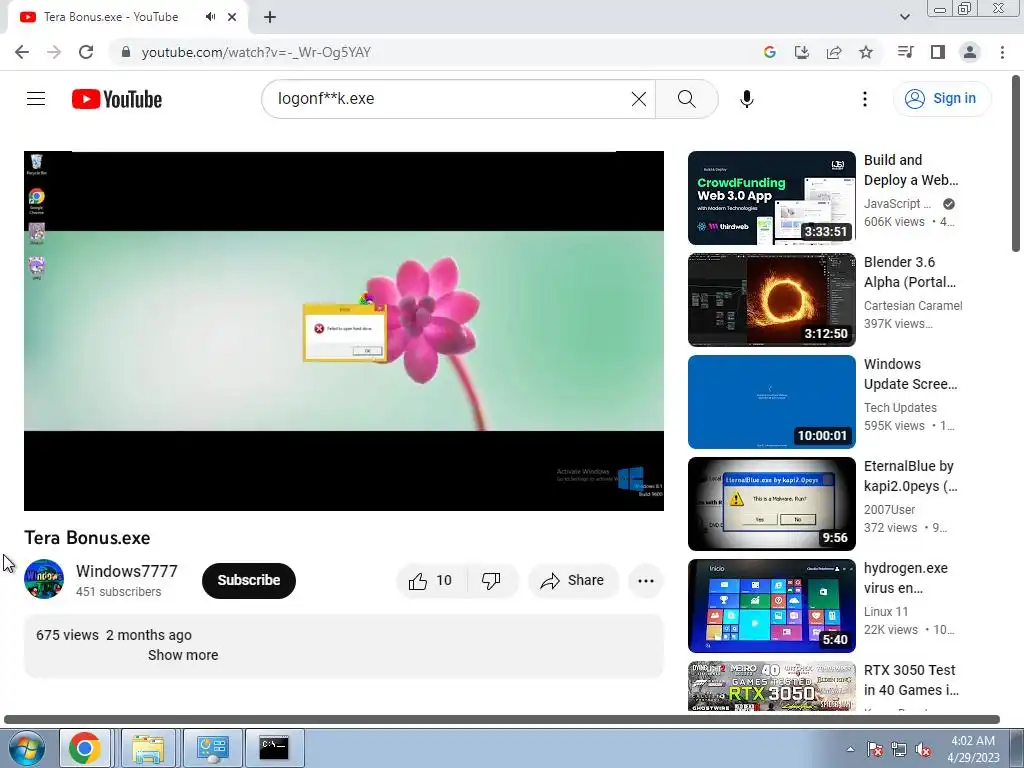
Task: Click the page vertical scrollbar
Action: tap(1016, 163)
